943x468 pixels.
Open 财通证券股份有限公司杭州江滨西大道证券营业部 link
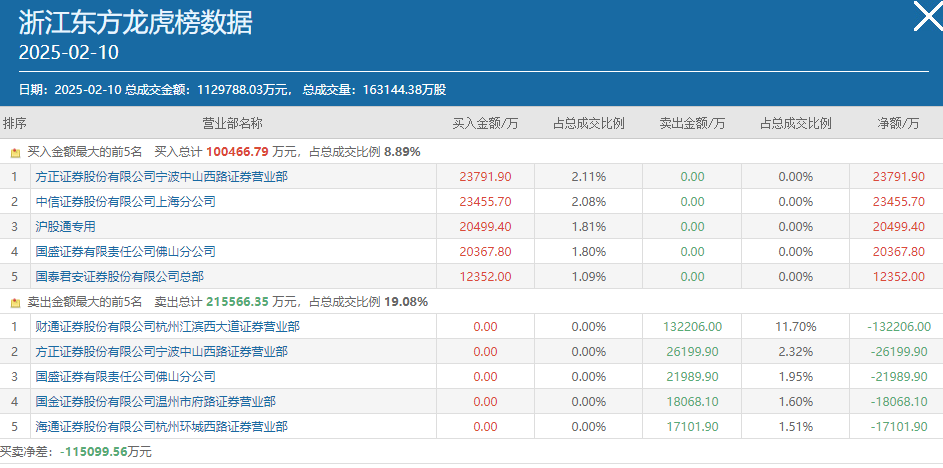pyautogui.click(x=167, y=327)
